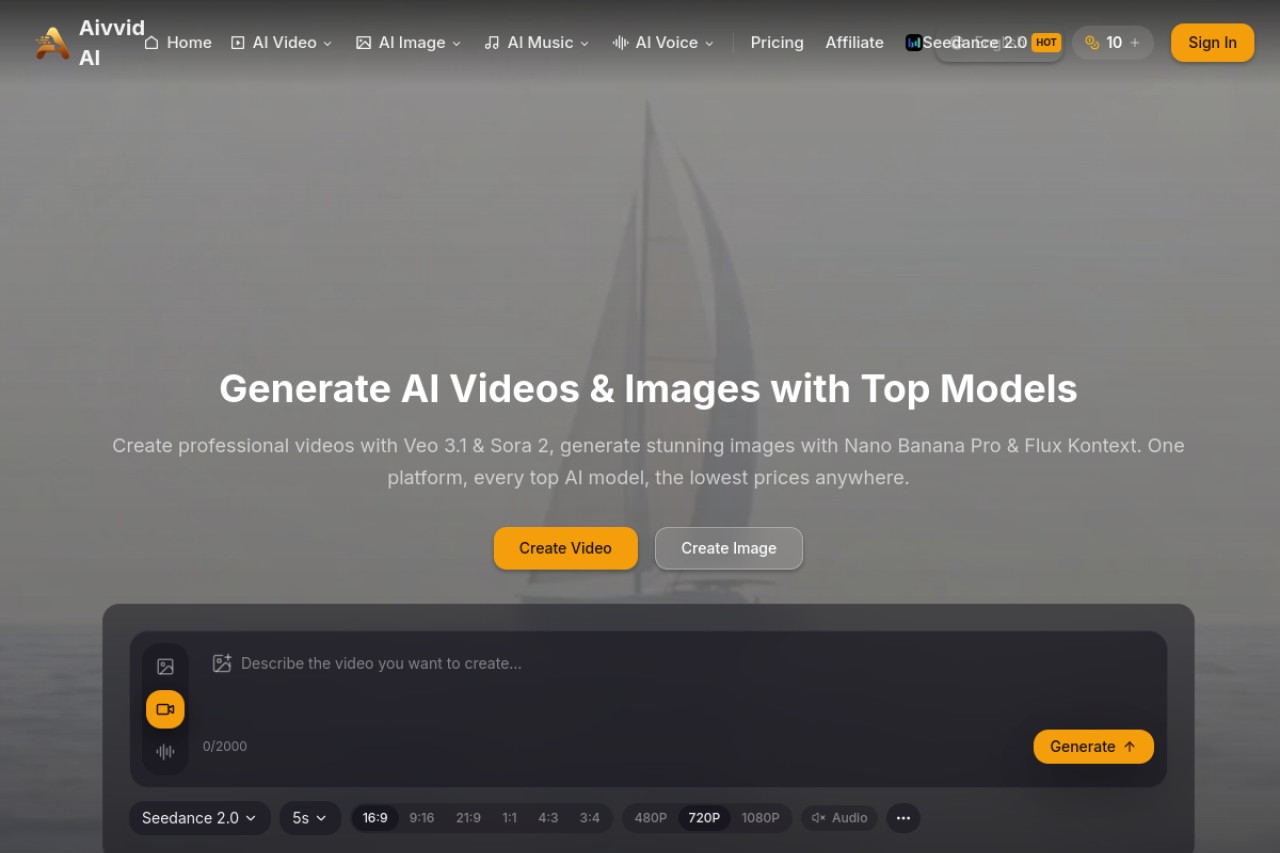Open the 5s duration dropdown
1280x853 pixels.
point(310,818)
